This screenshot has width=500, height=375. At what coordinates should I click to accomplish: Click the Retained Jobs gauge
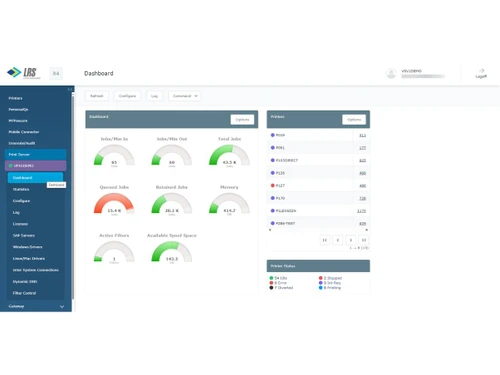172,204
